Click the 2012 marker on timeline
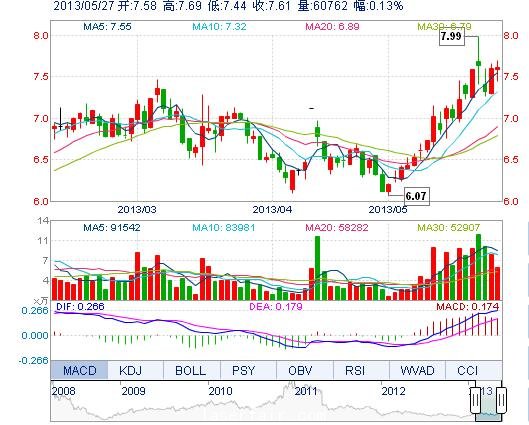Viewport: 529px width, 425px height. tap(393, 391)
